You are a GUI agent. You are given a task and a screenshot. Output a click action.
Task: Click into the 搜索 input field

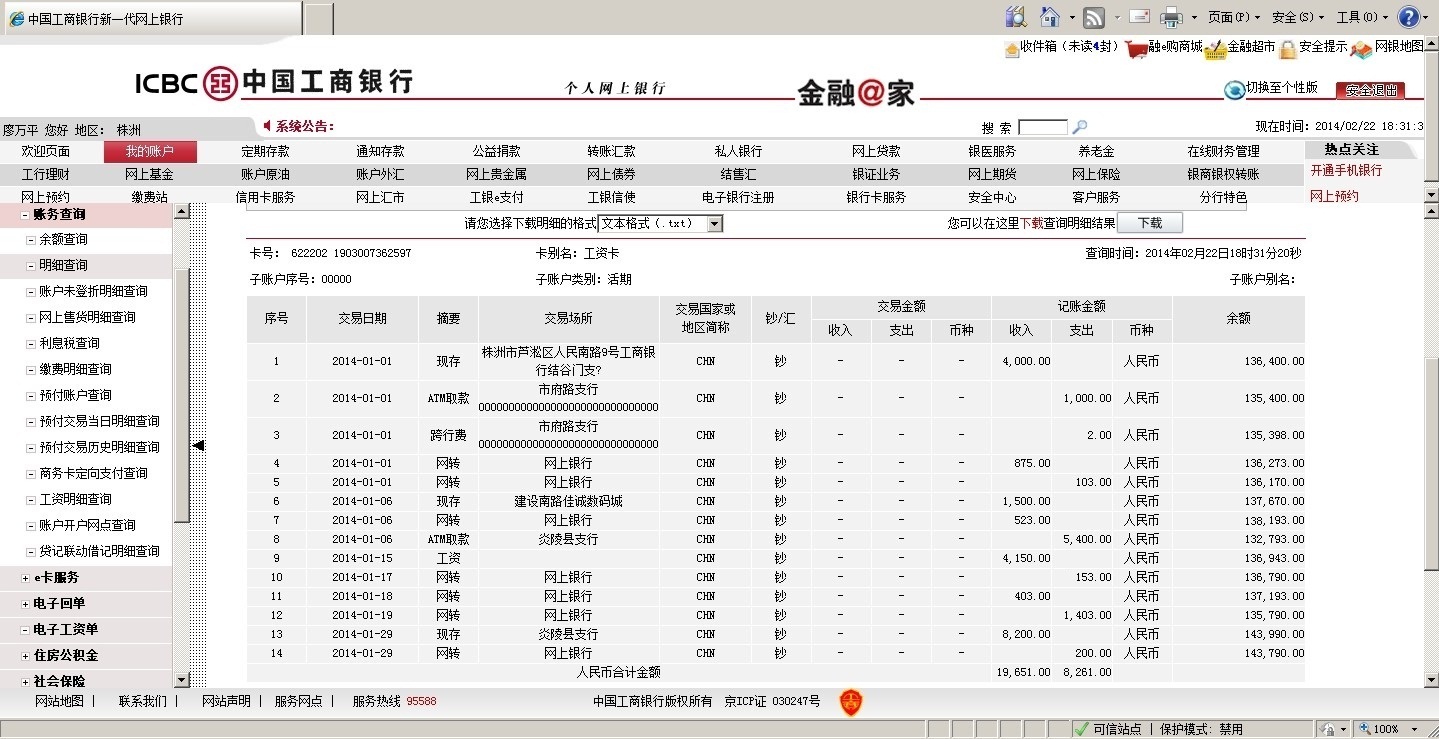click(1042, 127)
